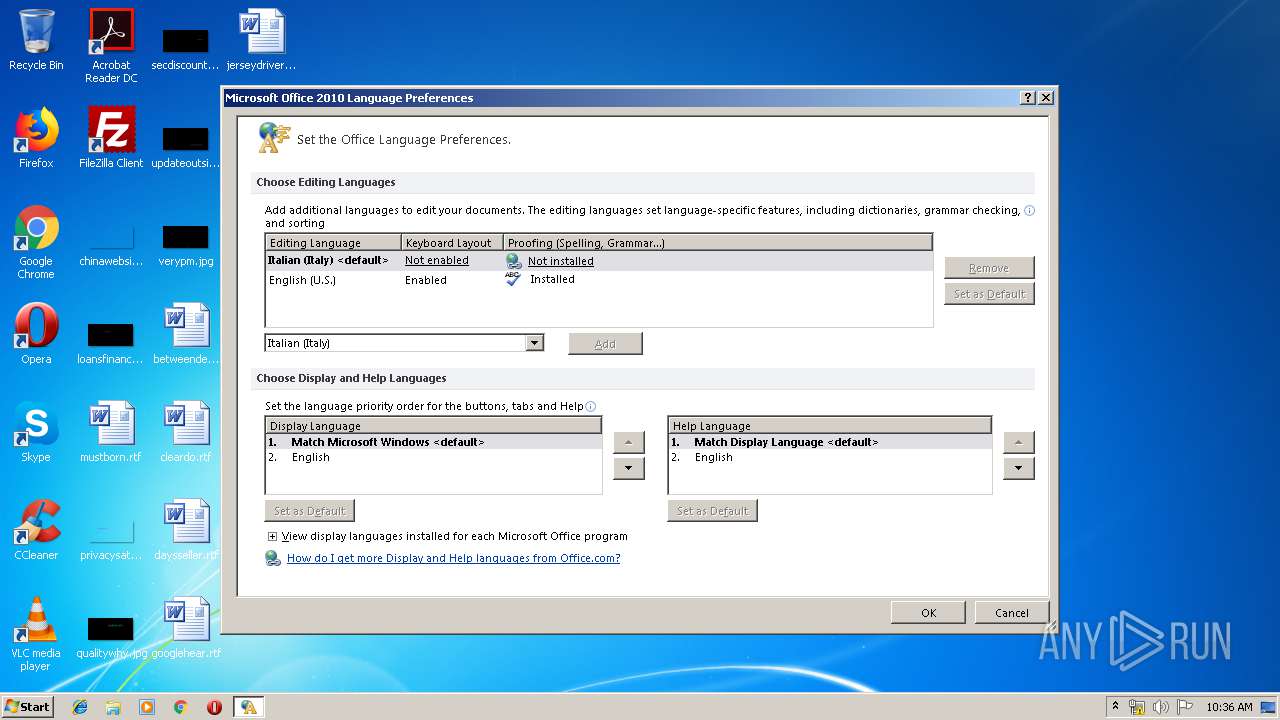Open How do I get more languages link
1280x720 pixels.
point(454,558)
